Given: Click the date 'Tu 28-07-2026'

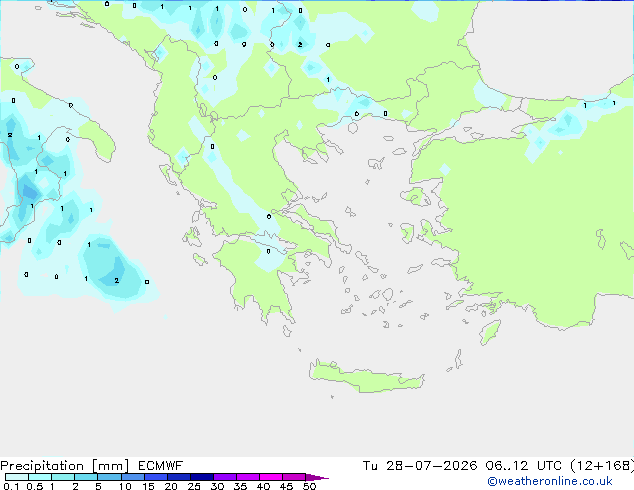Looking at the screenshot, I should click(x=420, y=466).
